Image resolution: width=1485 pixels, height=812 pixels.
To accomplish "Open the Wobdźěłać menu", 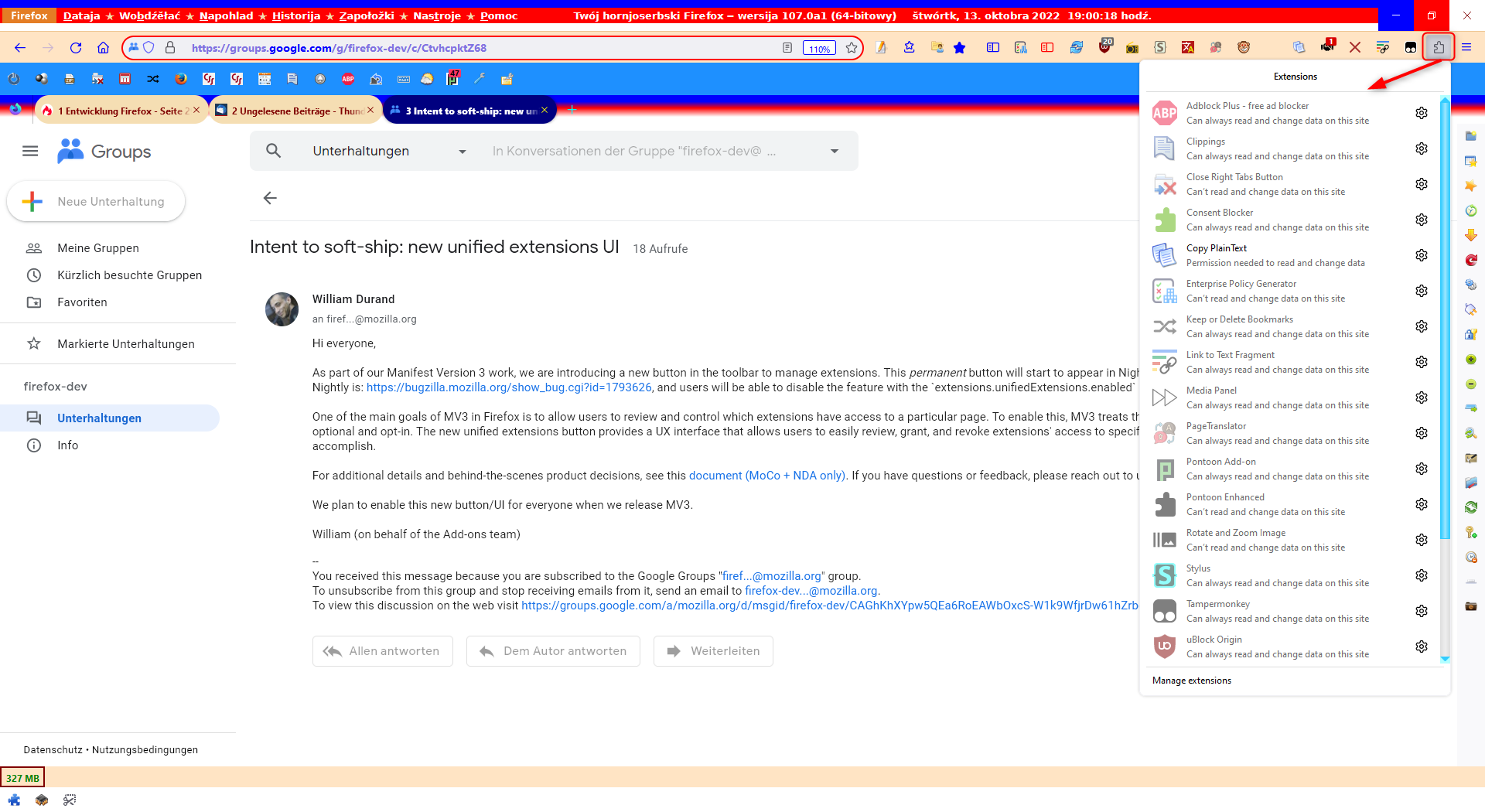I will tap(149, 15).
